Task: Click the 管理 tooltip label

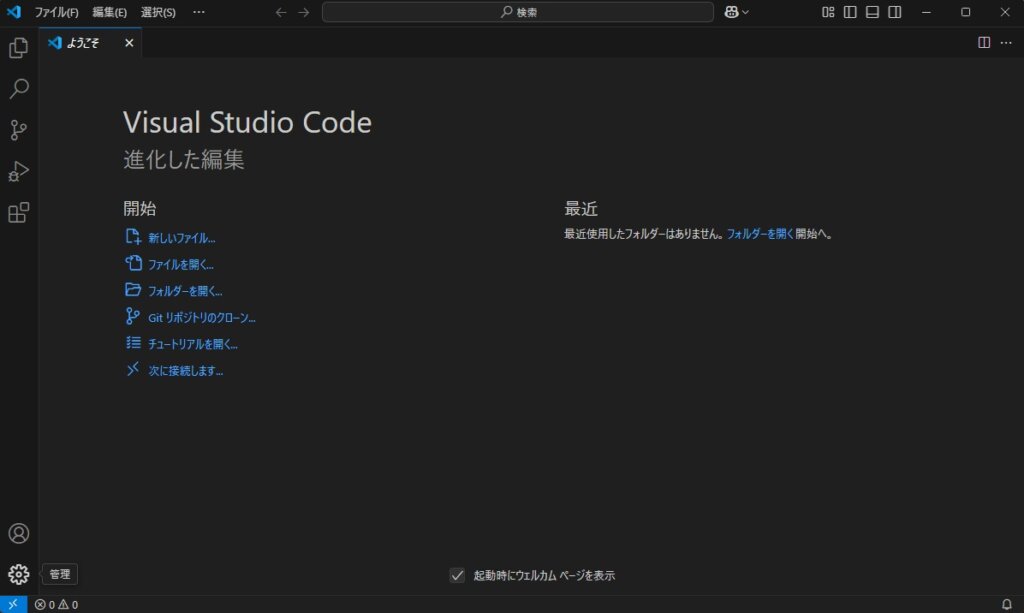Action: click(59, 574)
